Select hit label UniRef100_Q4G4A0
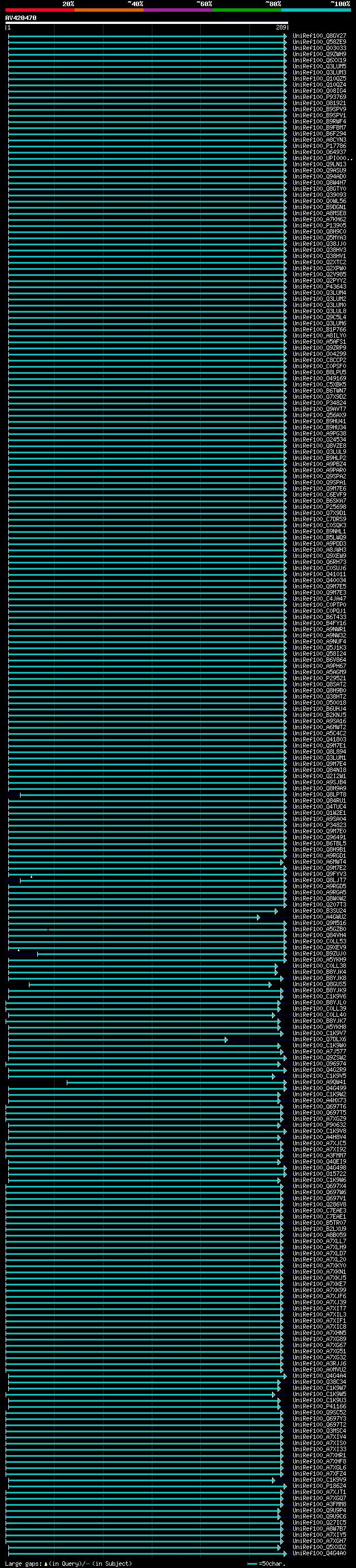 [x=319, y=1554]
